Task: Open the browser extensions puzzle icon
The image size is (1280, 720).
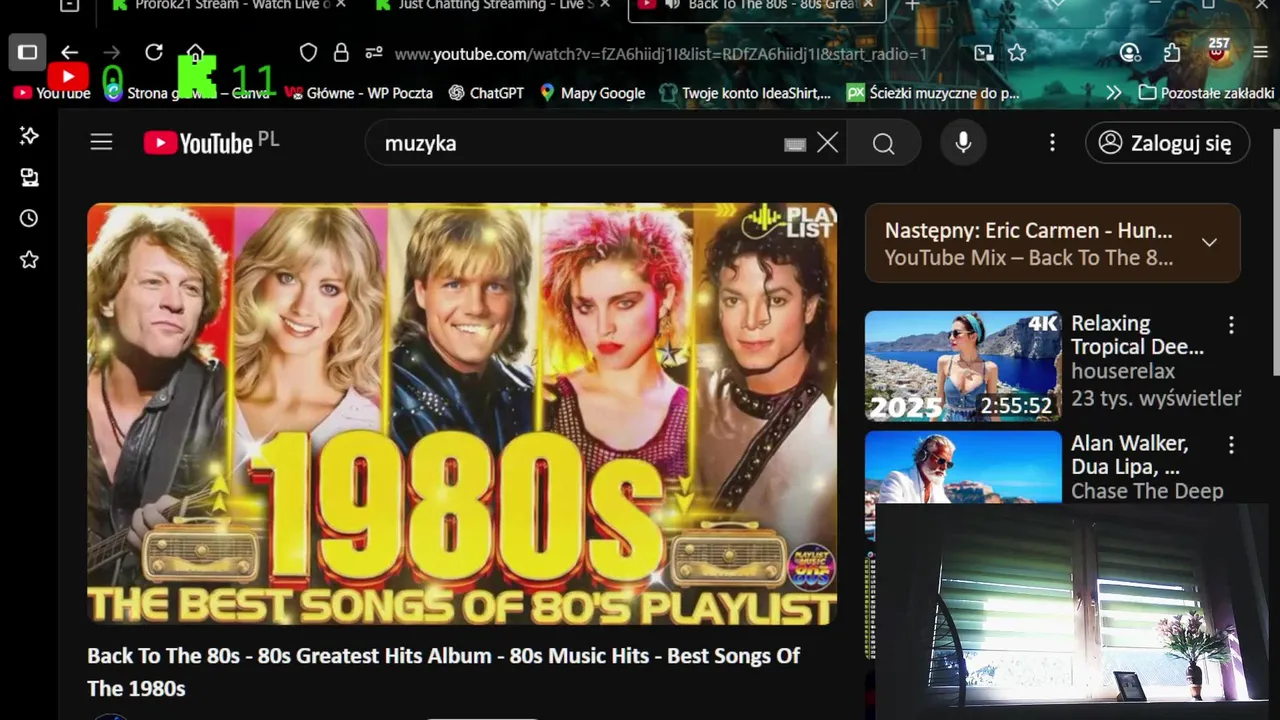Action: click(x=1172, y=53)
